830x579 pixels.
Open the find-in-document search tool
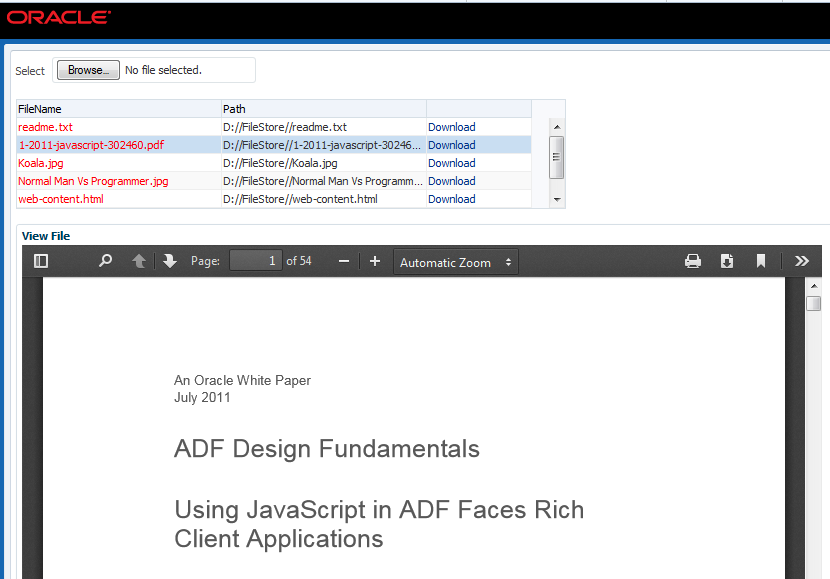pyautogui.click(x=105, y=261)
